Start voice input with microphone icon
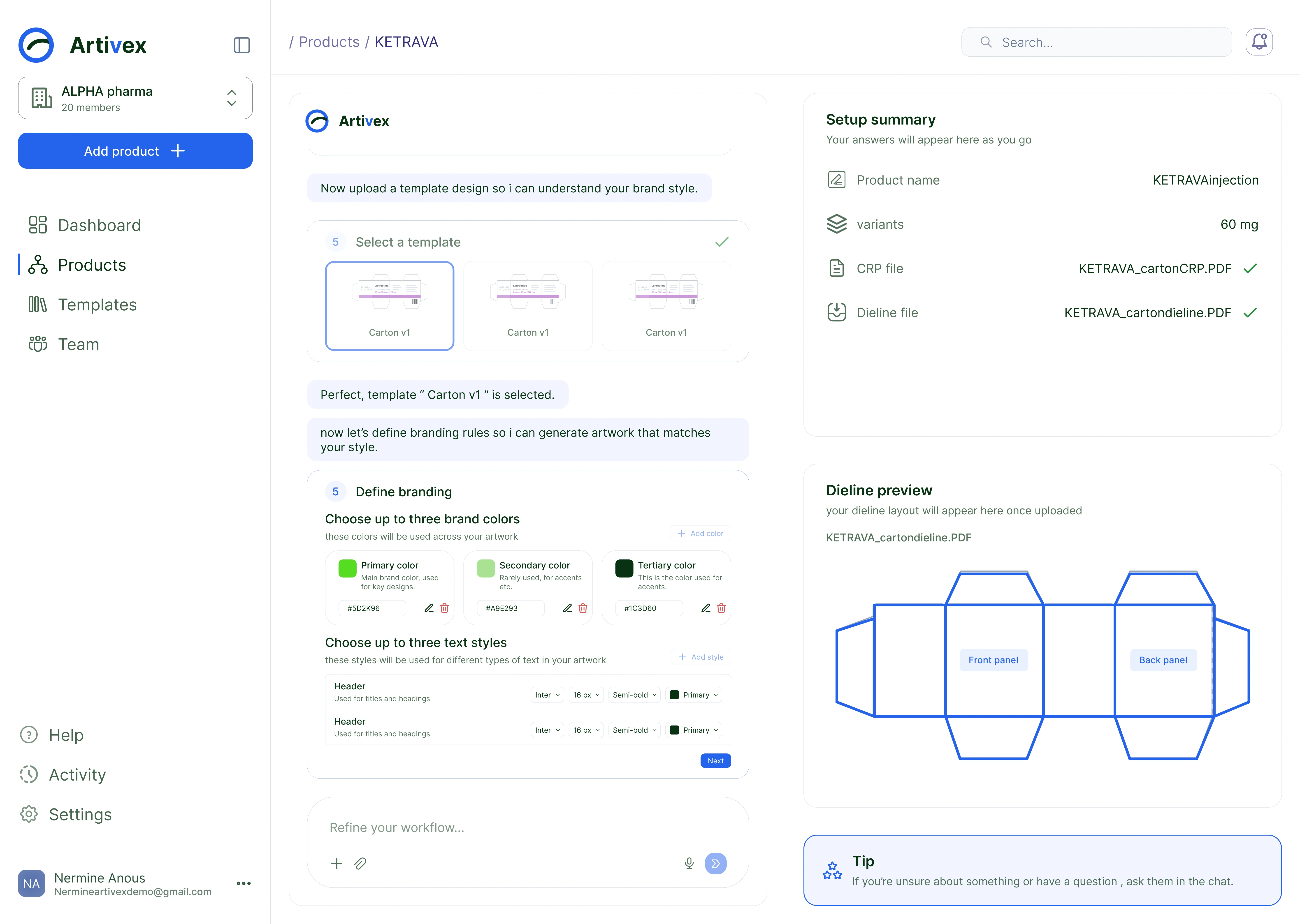The width and height of the screenshot is (1300, 924). tap(689, 864)
